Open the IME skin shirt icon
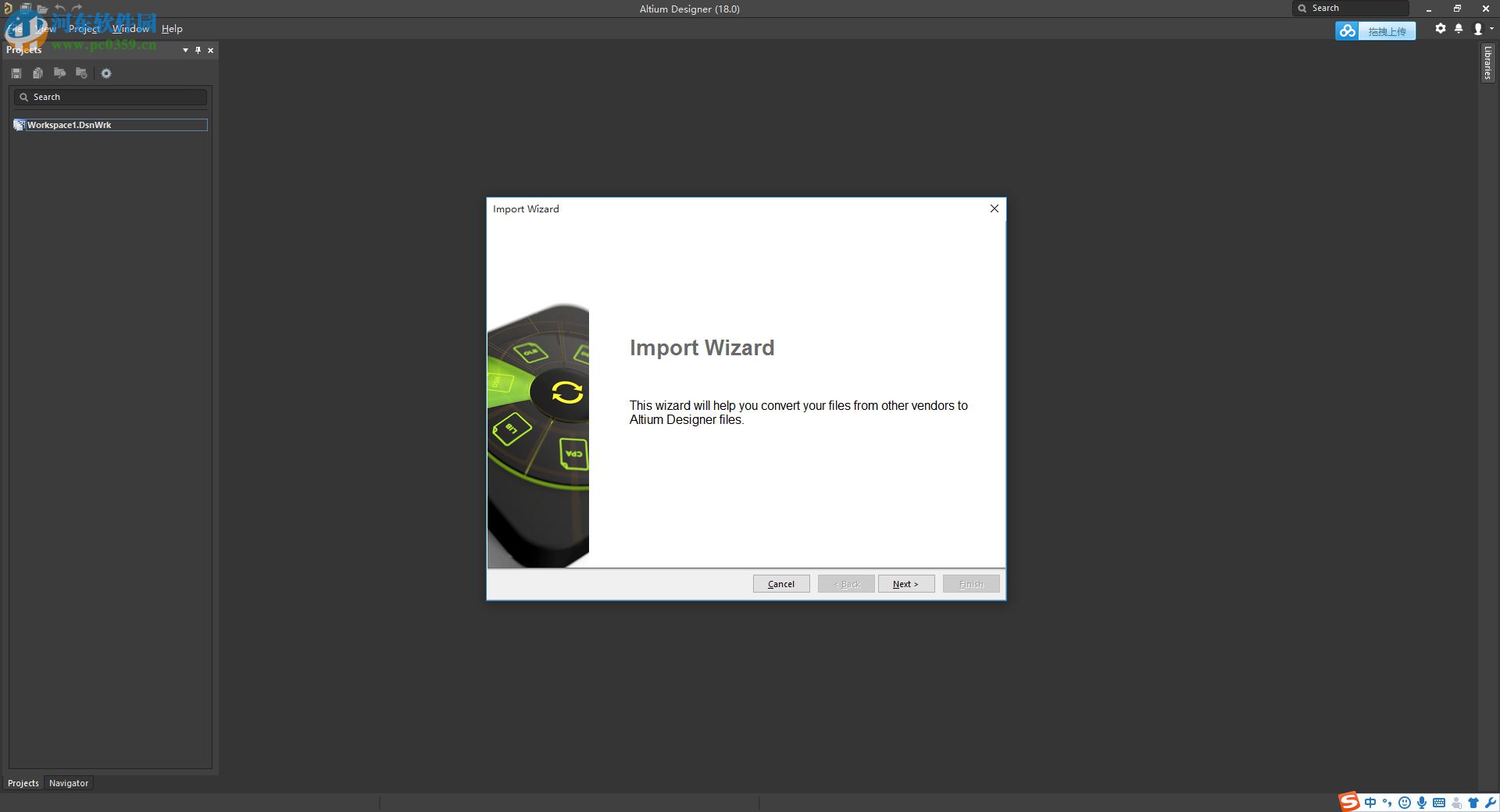Screen dimensions: 1500x812 pyautogui.click(x=1473, y=803)
